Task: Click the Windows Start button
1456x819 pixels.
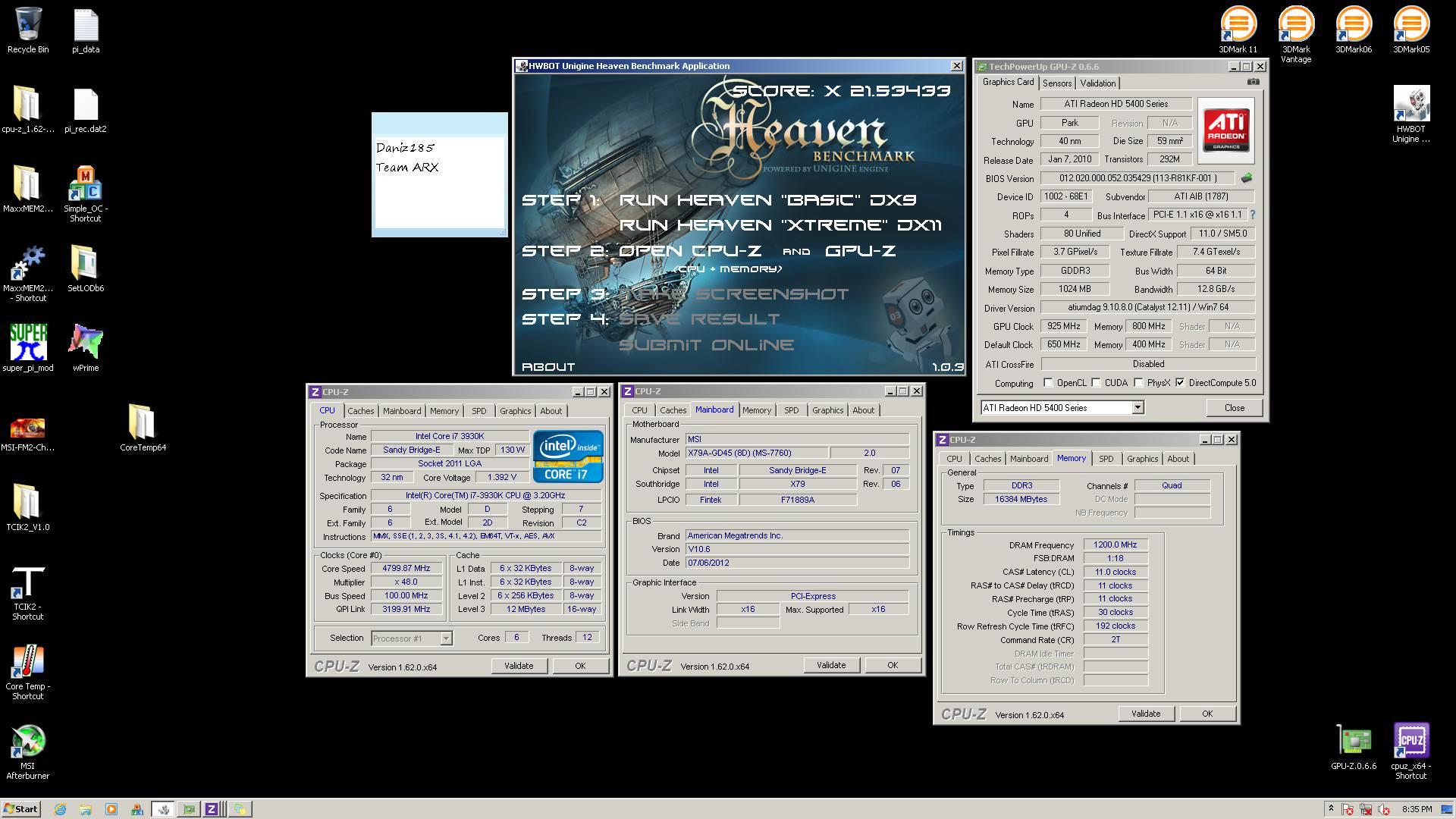Action: tap(20, 809)
